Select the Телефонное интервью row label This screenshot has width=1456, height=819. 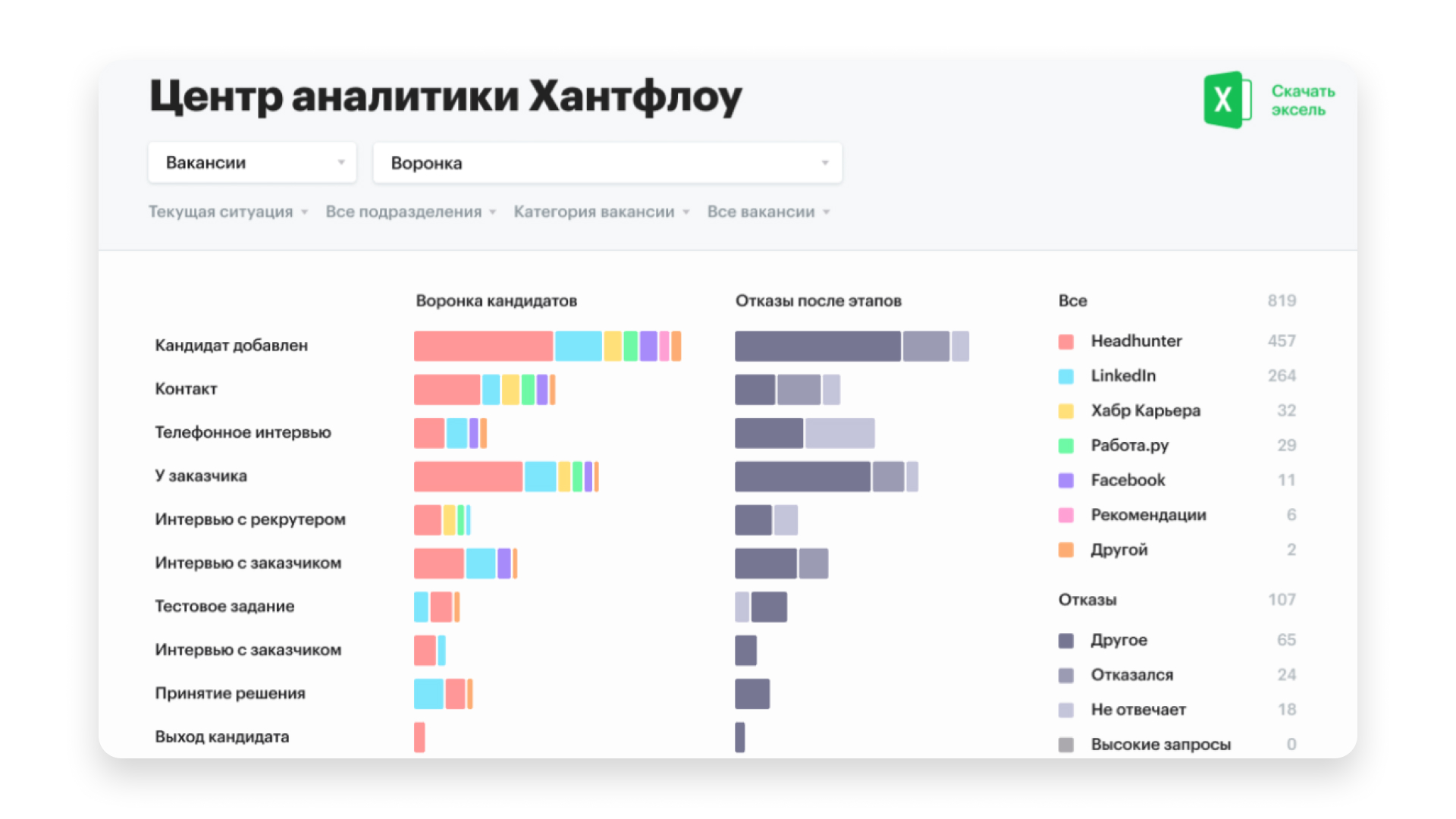[243, 432]
